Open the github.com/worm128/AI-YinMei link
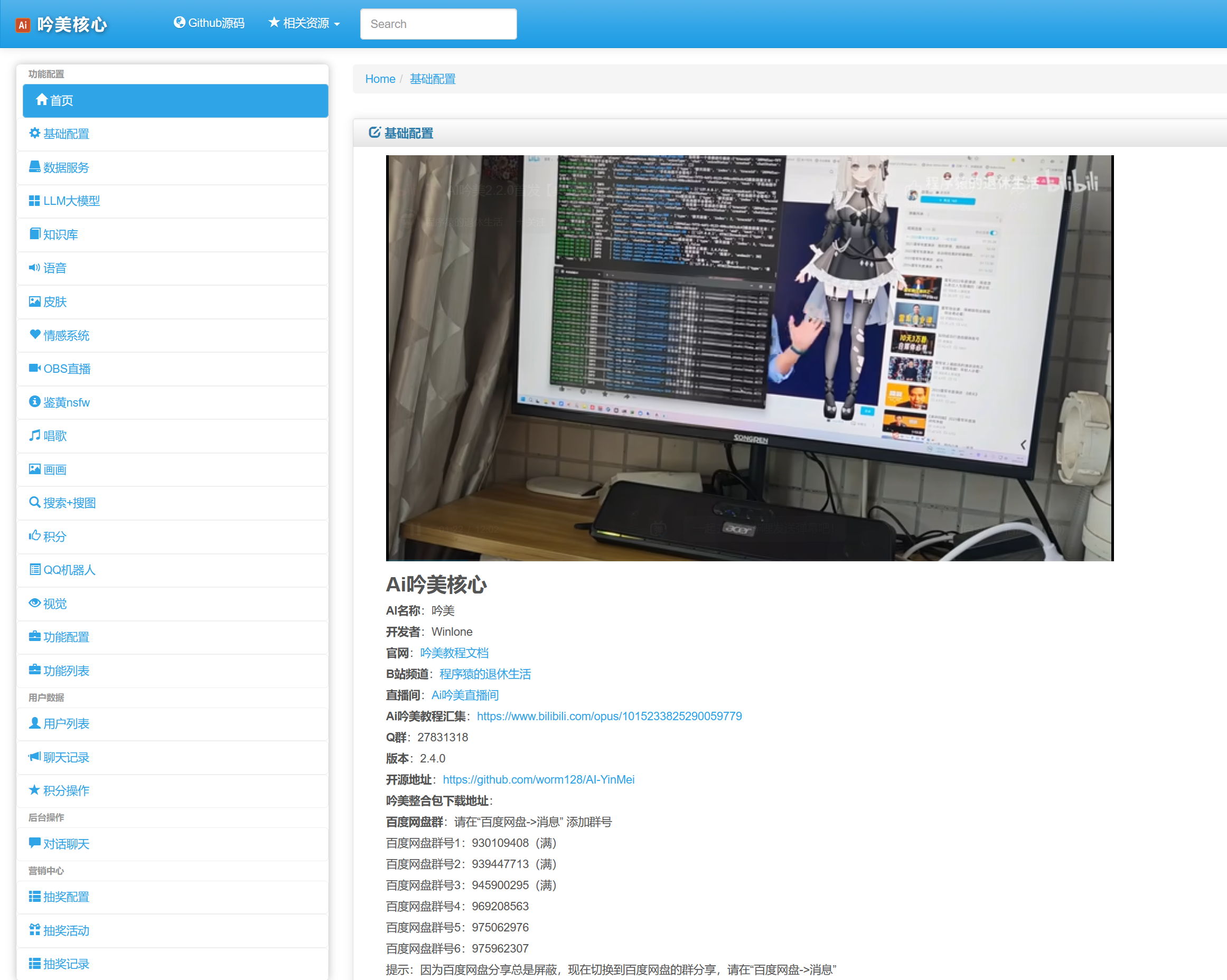The height and width of the screenshot is (980, 1227). coord(538,779)
